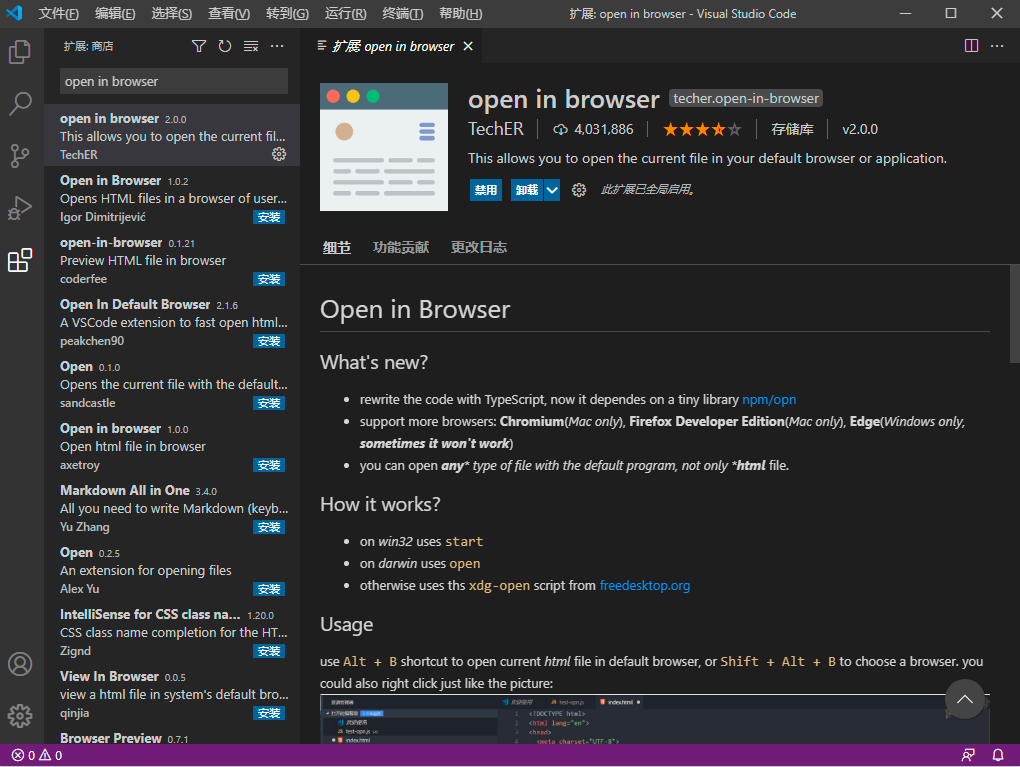Open editor more actions ellipsis
Viewport: 1020px width, 767px height.
pyautogui.click(x=997, y=46)
